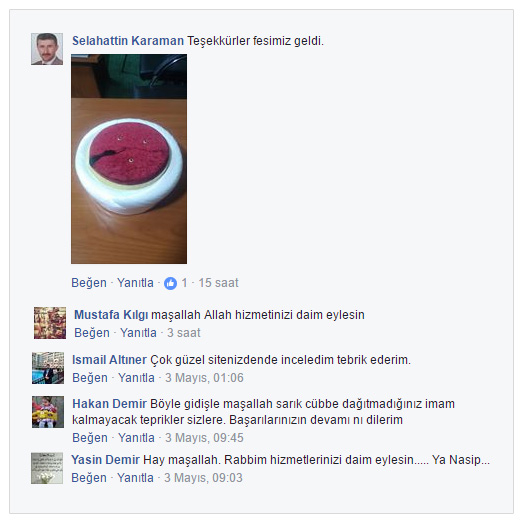The height and width of the screenshot is (524, 523).
Task: Open Hakan Demir's avatar thumbnail
Action: [x=48, y=412]
